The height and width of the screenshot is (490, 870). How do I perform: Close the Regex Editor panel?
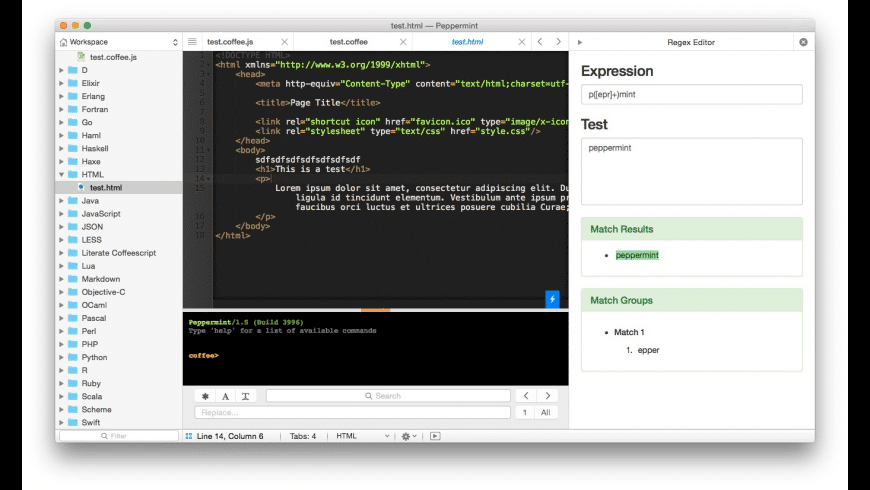[803, 42]
